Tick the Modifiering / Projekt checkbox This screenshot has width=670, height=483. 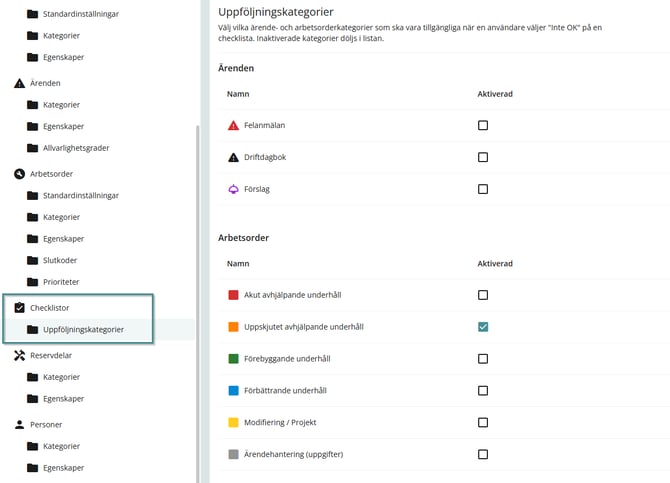483,422
